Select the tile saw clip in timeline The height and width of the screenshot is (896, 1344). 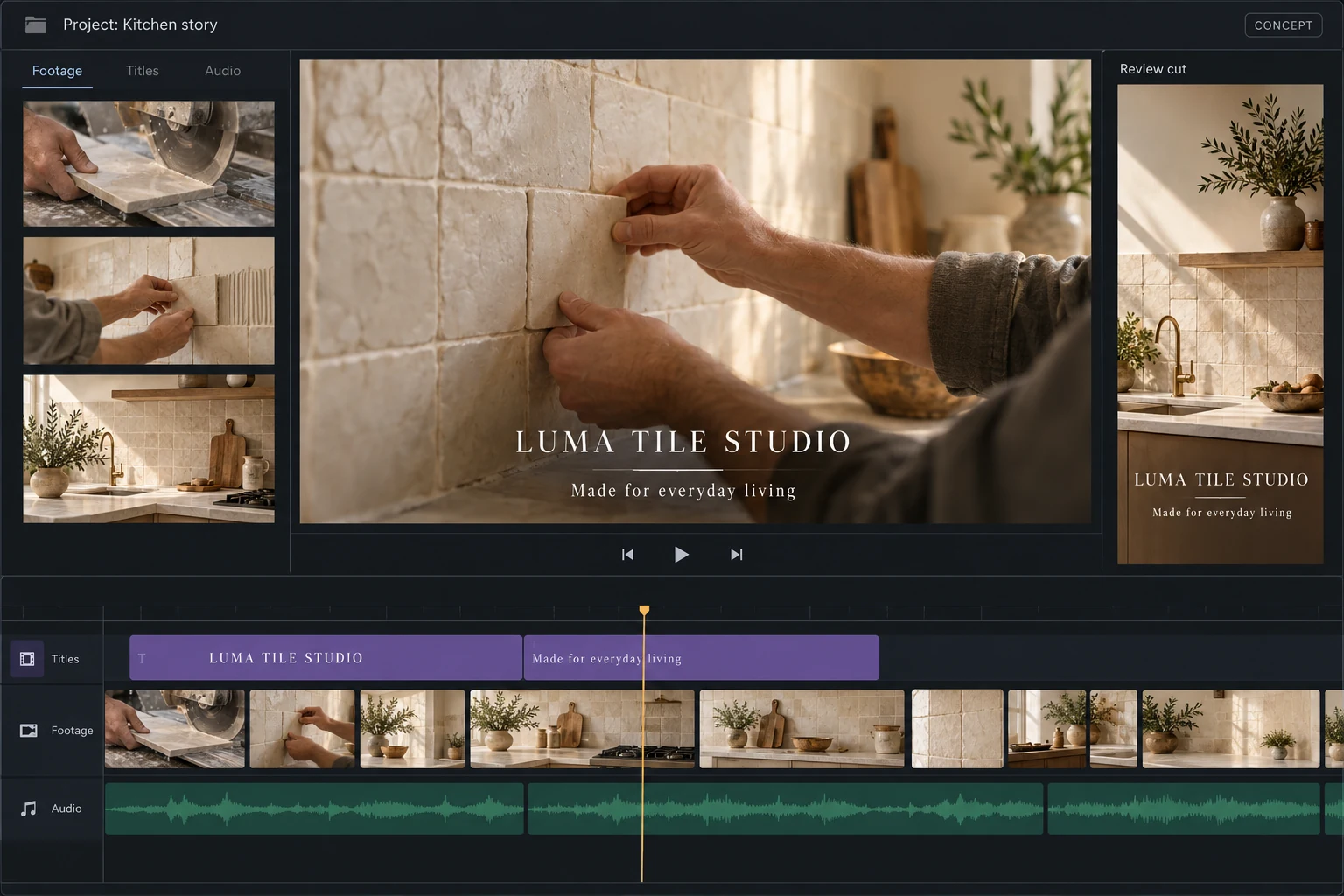(x=175, y=729)
